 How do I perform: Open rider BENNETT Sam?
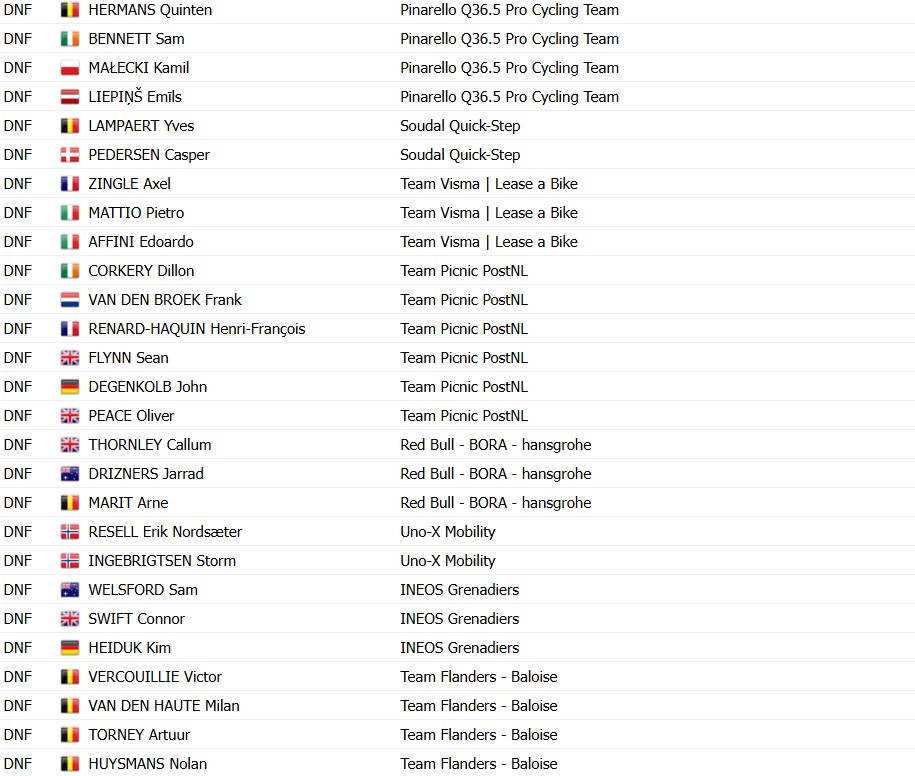136,39
